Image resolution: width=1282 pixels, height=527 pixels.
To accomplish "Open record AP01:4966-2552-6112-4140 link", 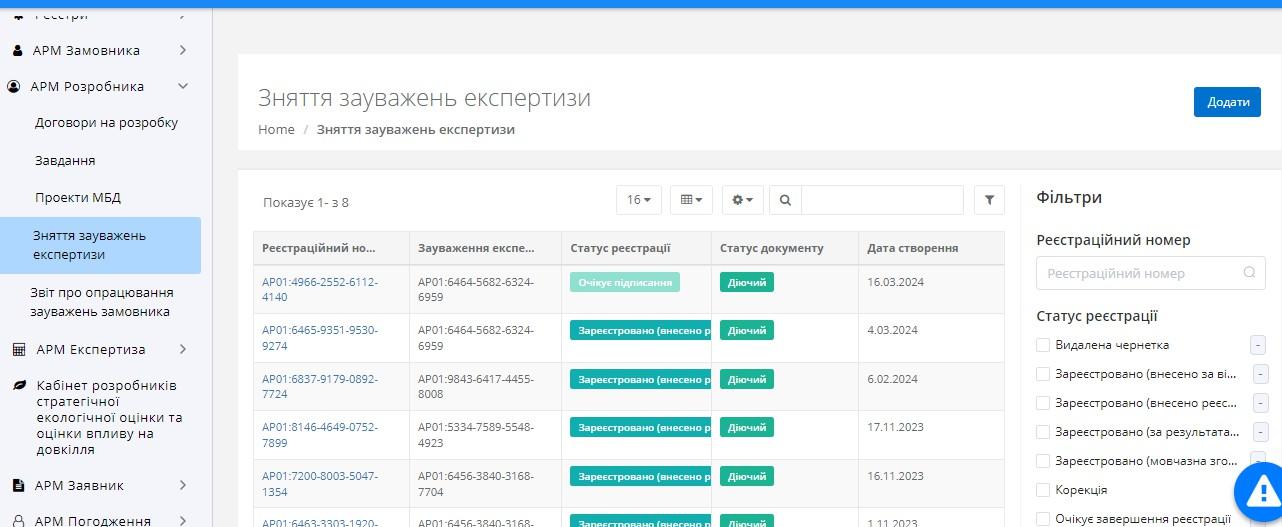I will [x=319, y=289].
